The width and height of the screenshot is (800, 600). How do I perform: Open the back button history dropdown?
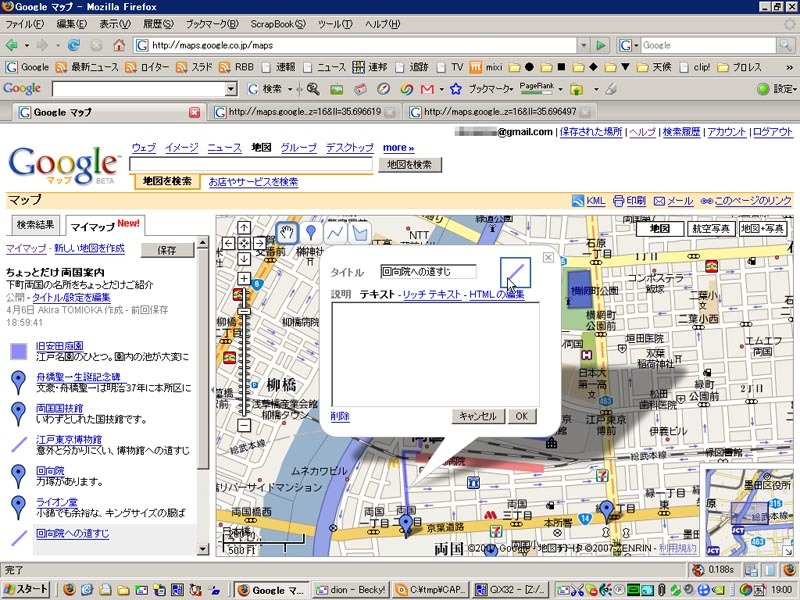[x=27, y=45]
